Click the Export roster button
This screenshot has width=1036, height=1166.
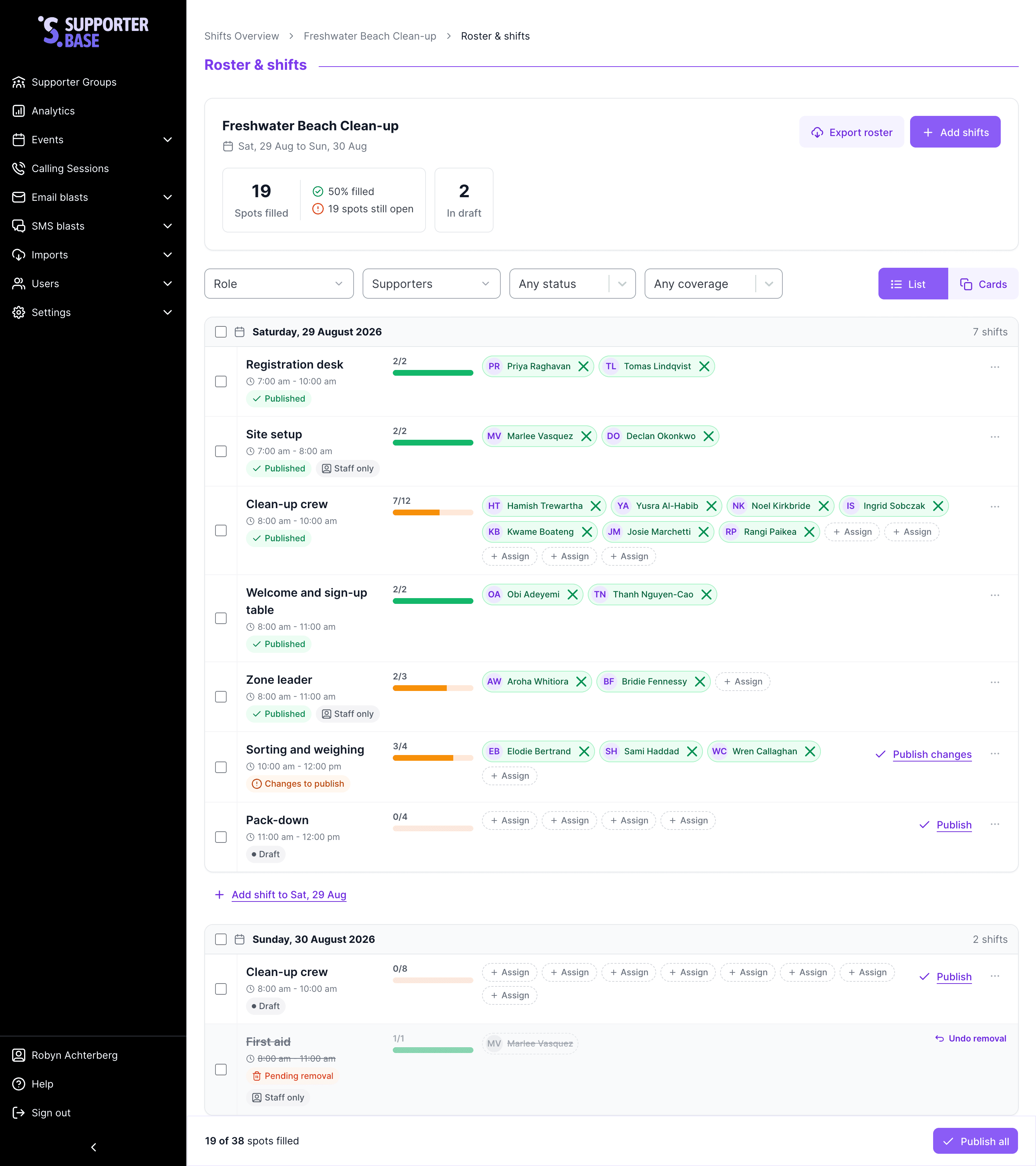tap(851, 132)
